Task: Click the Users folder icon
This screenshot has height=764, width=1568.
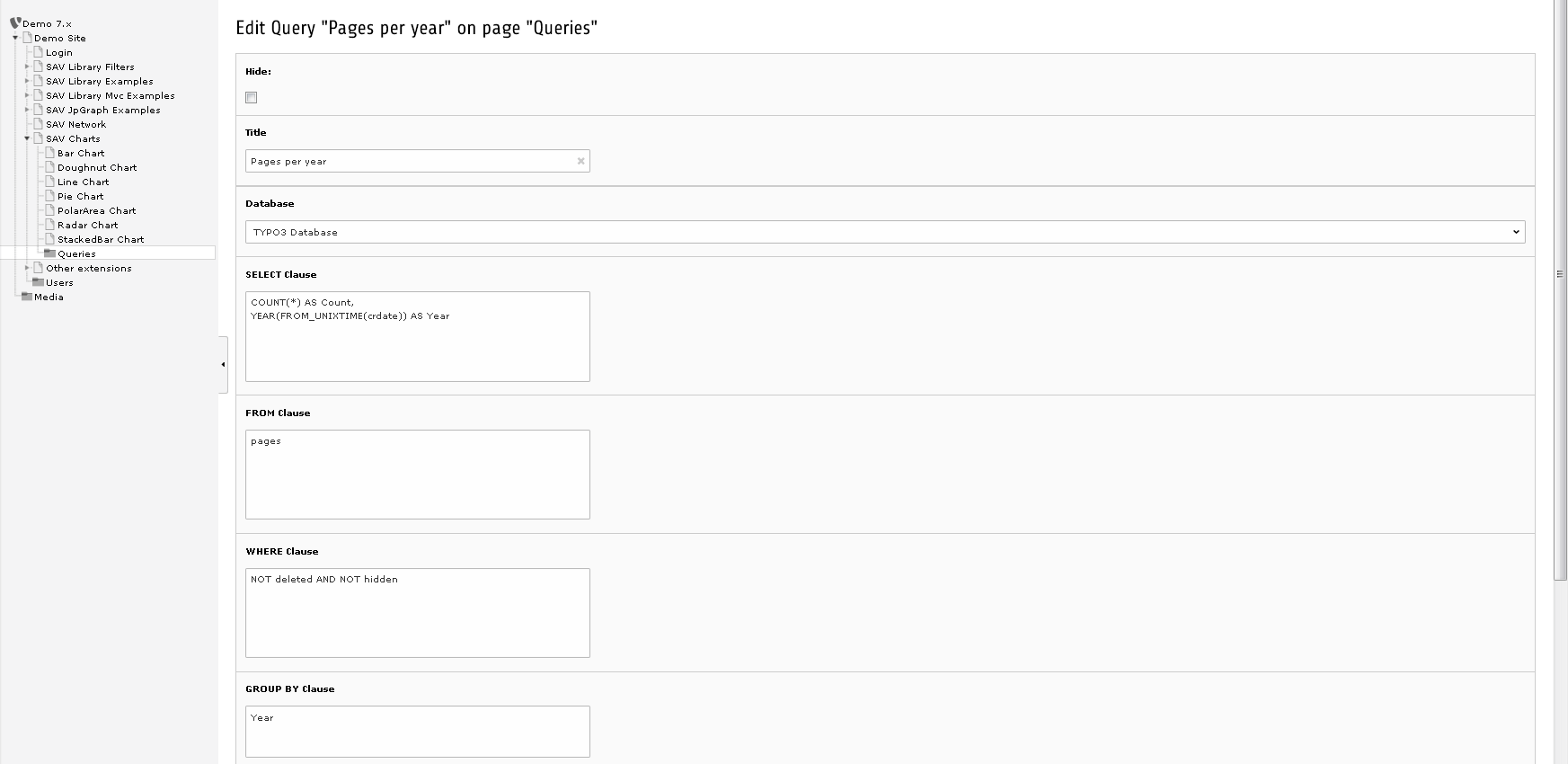Action: 39,282
